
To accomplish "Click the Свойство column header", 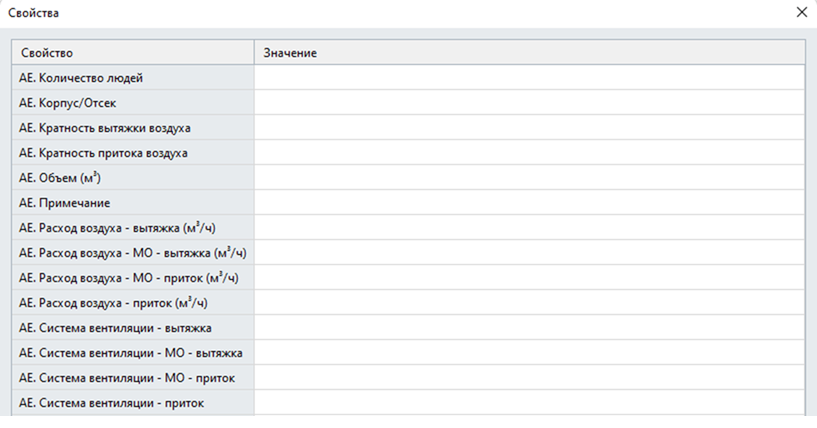I will pos(132,52).
